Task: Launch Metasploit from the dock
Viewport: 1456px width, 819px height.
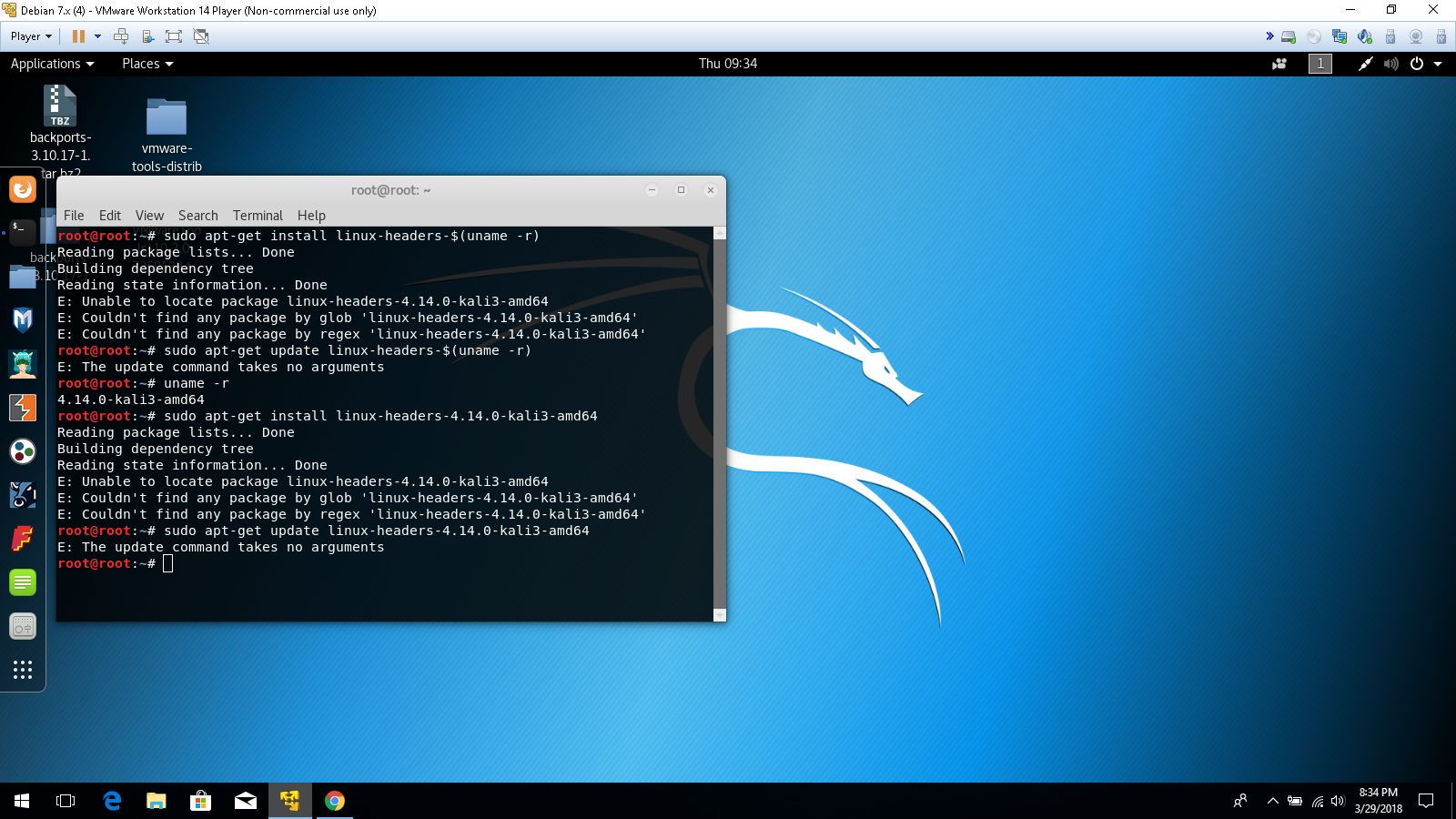Action: pyautogui.click(x=23, y=319)
